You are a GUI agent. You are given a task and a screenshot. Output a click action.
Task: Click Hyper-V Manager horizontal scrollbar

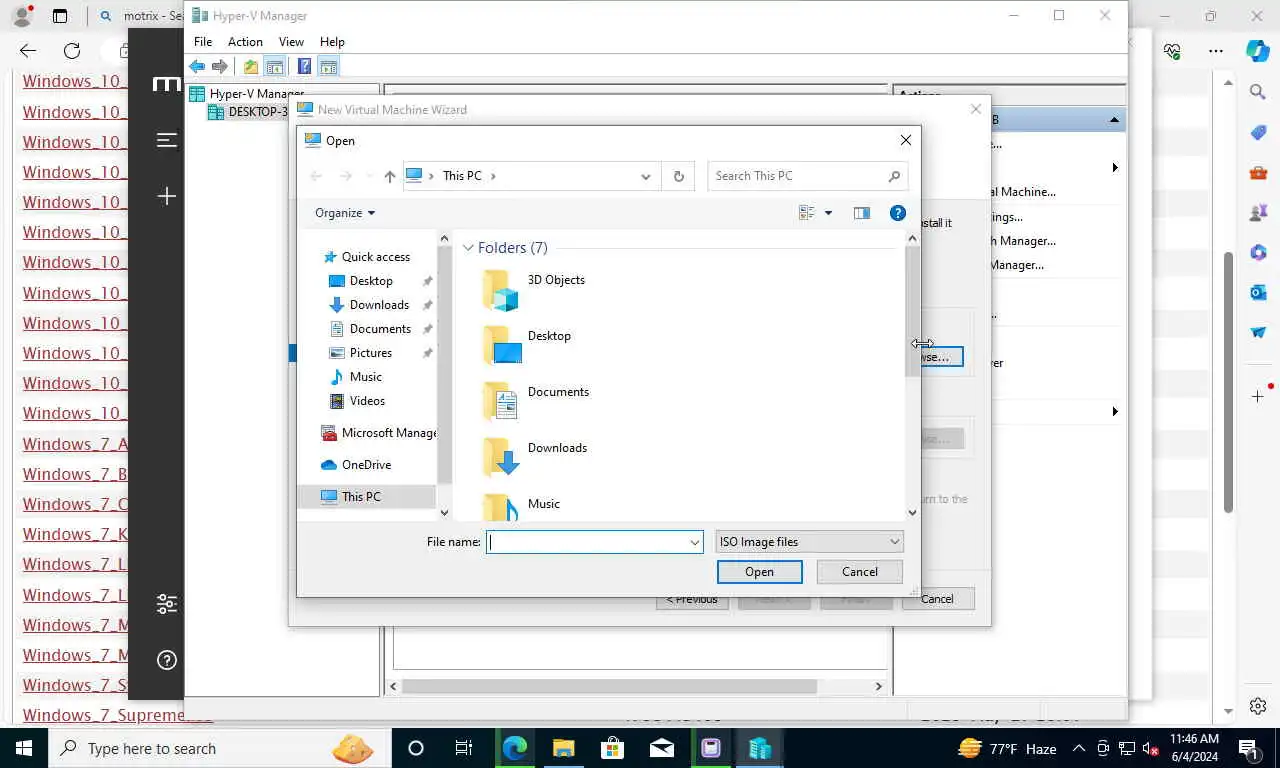[x=636, y=686]
